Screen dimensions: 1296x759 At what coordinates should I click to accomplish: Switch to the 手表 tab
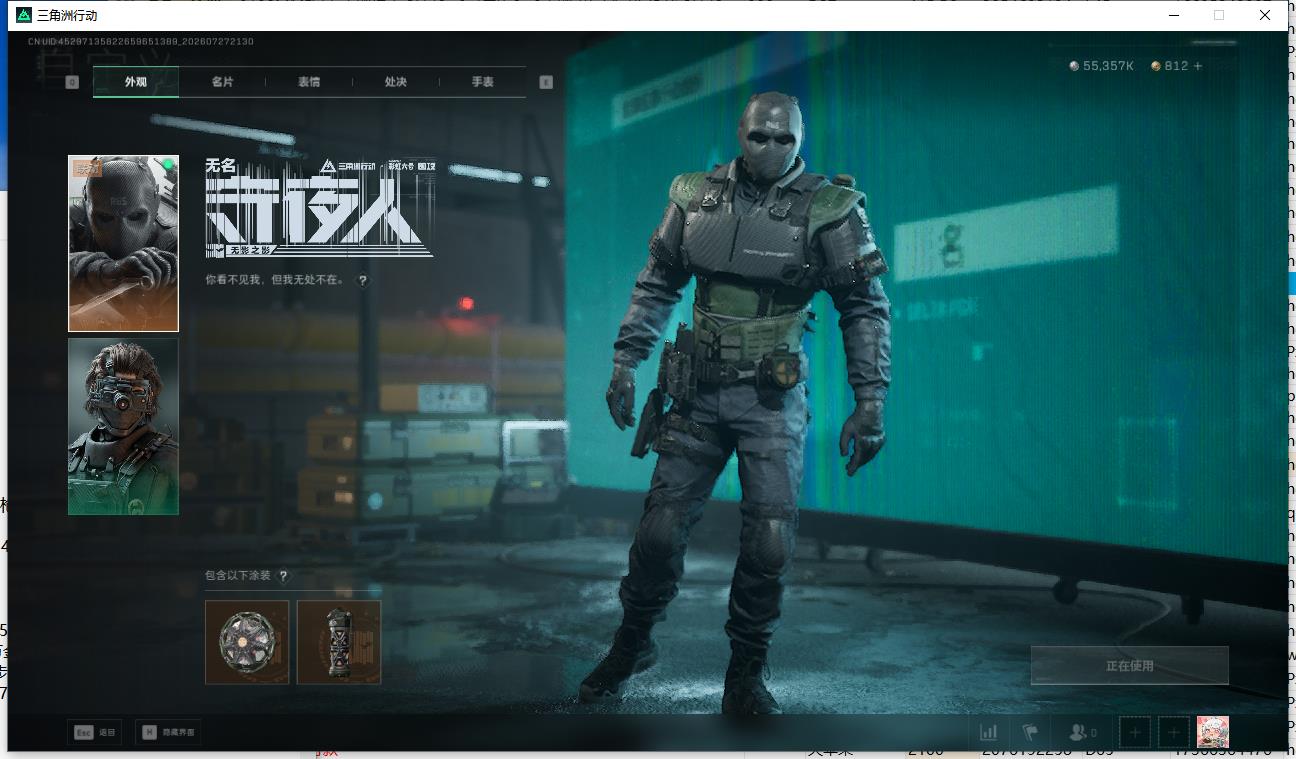click(483, 82)
